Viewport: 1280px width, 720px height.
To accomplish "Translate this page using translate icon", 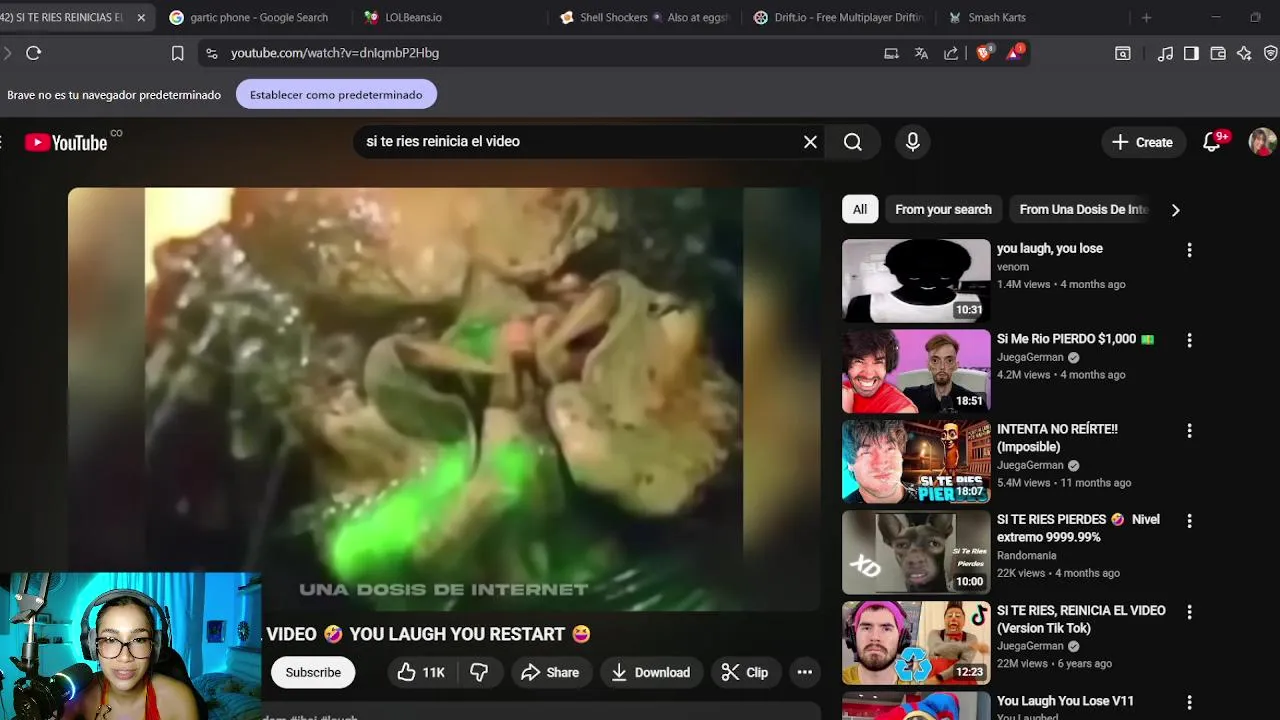I will tap(921, 53).
